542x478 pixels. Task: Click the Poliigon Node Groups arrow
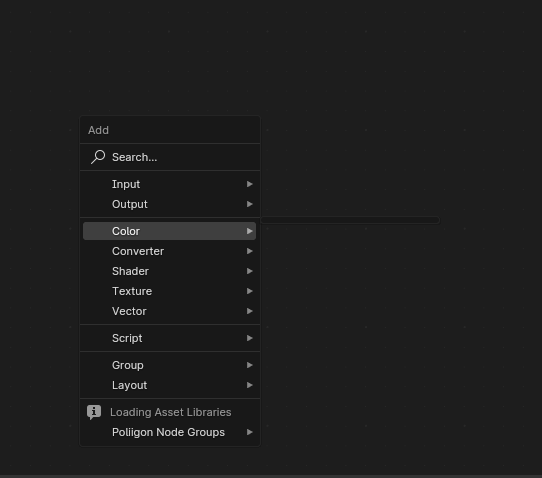tap(250, 432)
